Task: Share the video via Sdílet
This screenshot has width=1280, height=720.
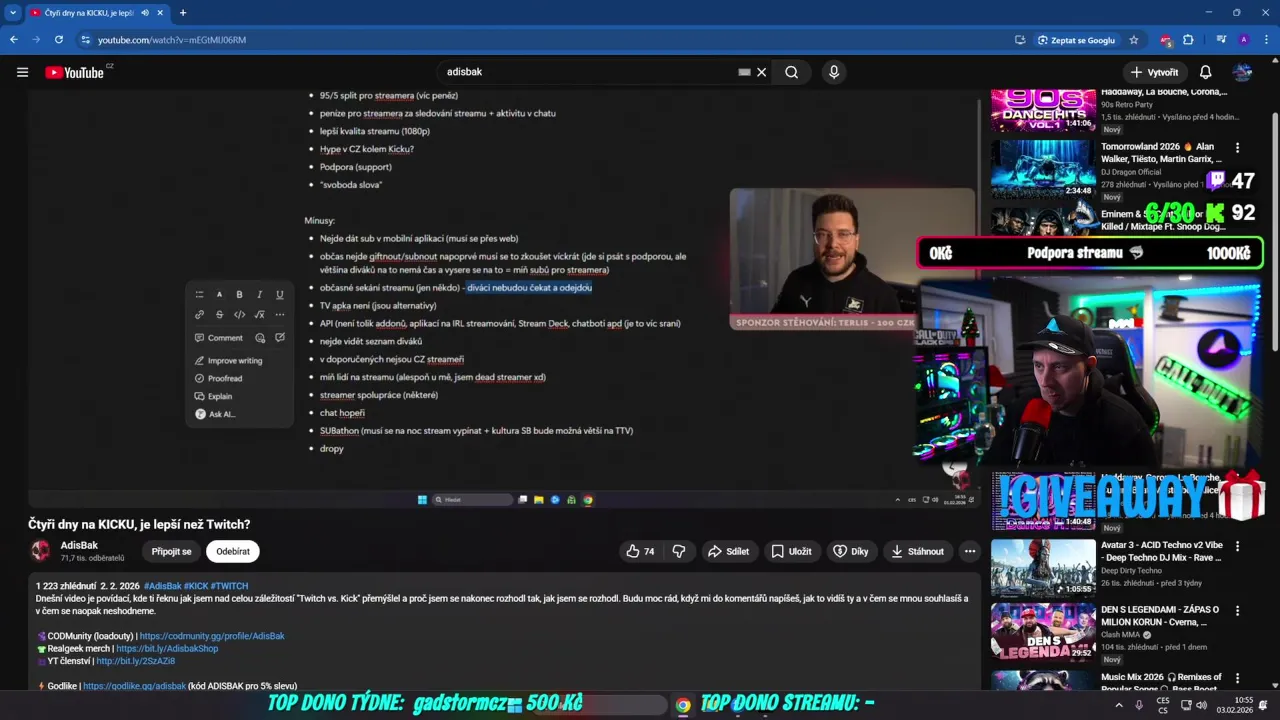Action: pos(728,551)
